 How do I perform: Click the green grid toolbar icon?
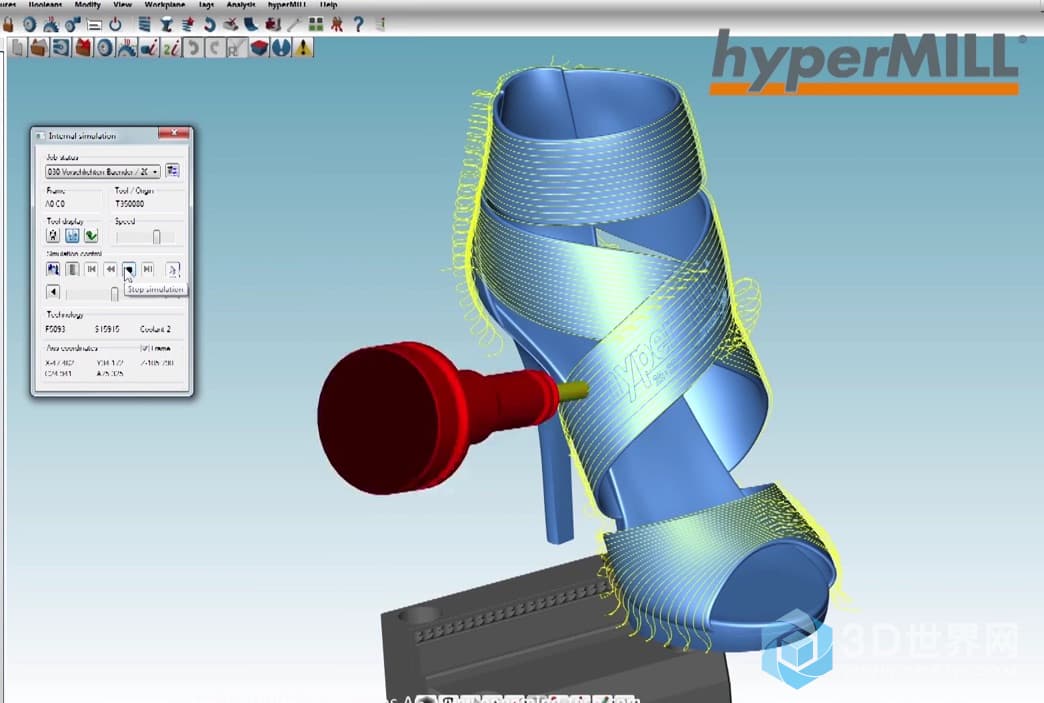coord(316,24)
